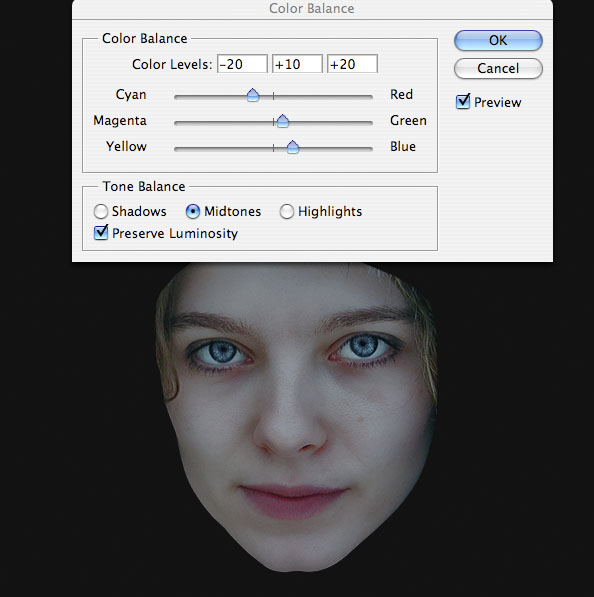Click the Color Levels label

172,64
